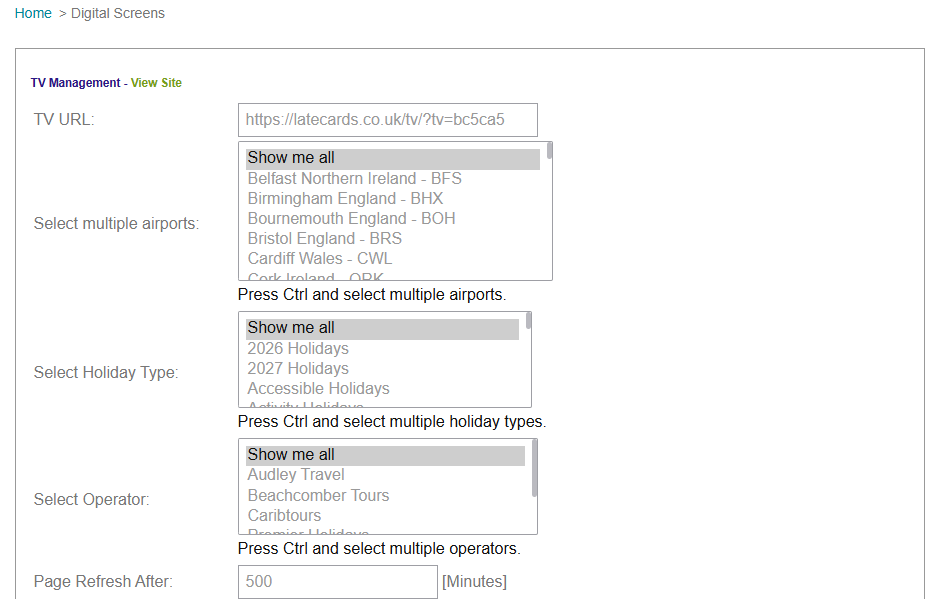This screenshot has height=599, width=939.
Task: Select Belfast Northern Ireland - BFS airport
Action: click(x=354, y=179)
